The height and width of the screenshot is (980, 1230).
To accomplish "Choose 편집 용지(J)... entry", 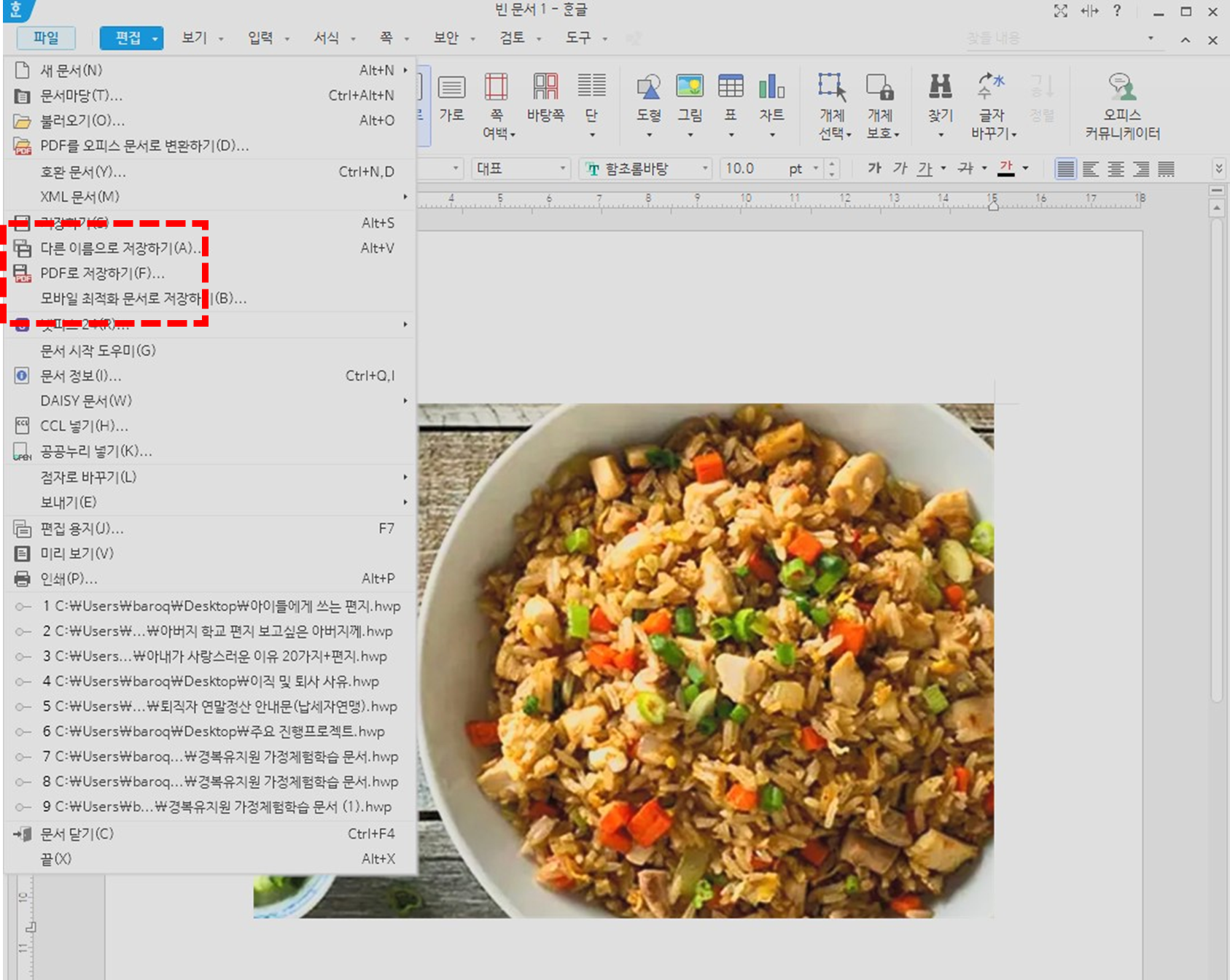I will point(211,528).
